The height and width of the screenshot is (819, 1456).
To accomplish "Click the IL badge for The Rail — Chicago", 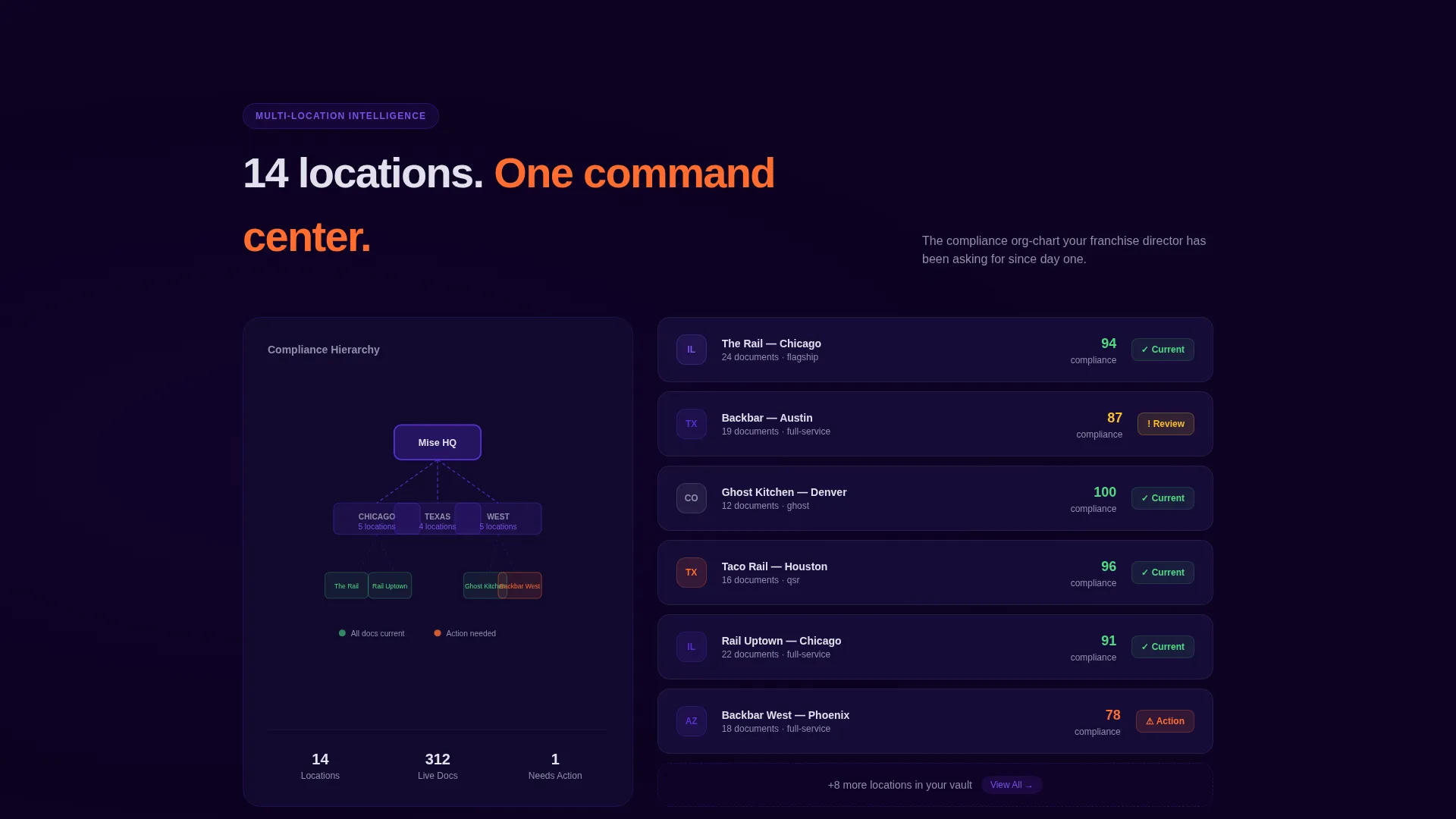I will (691, 350).
